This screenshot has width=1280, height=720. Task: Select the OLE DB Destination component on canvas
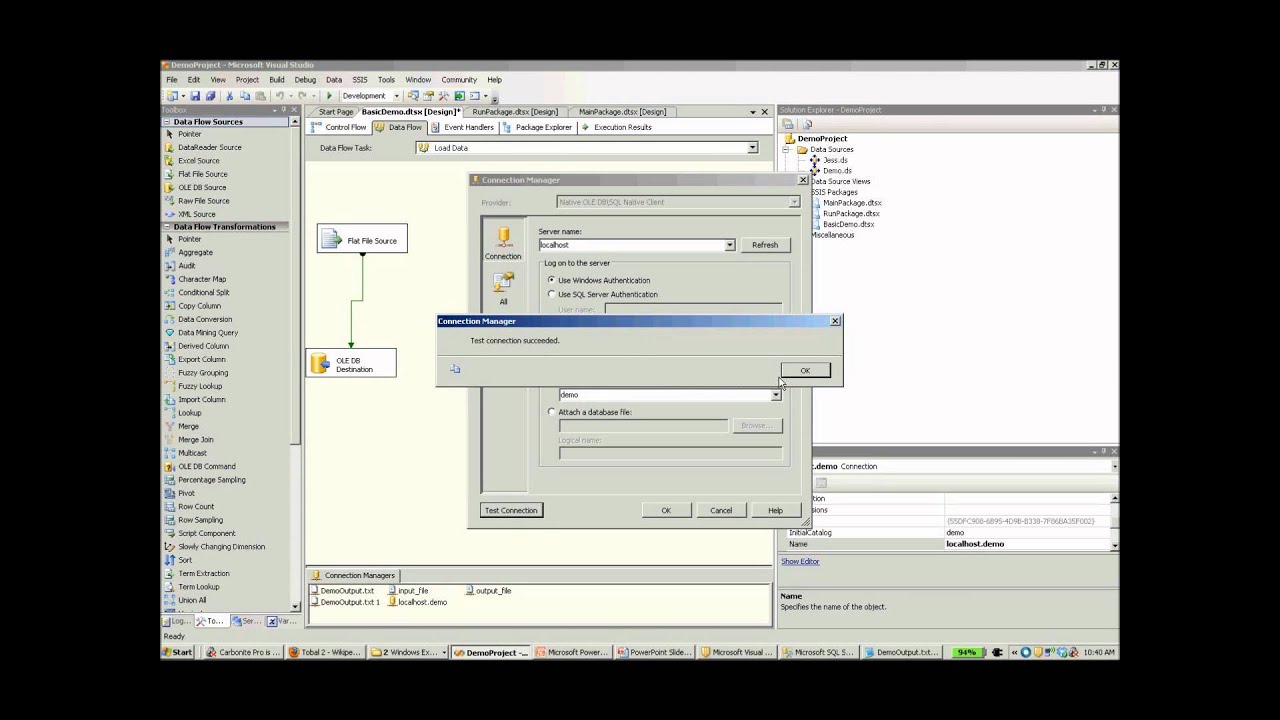(x=351, y=364)
